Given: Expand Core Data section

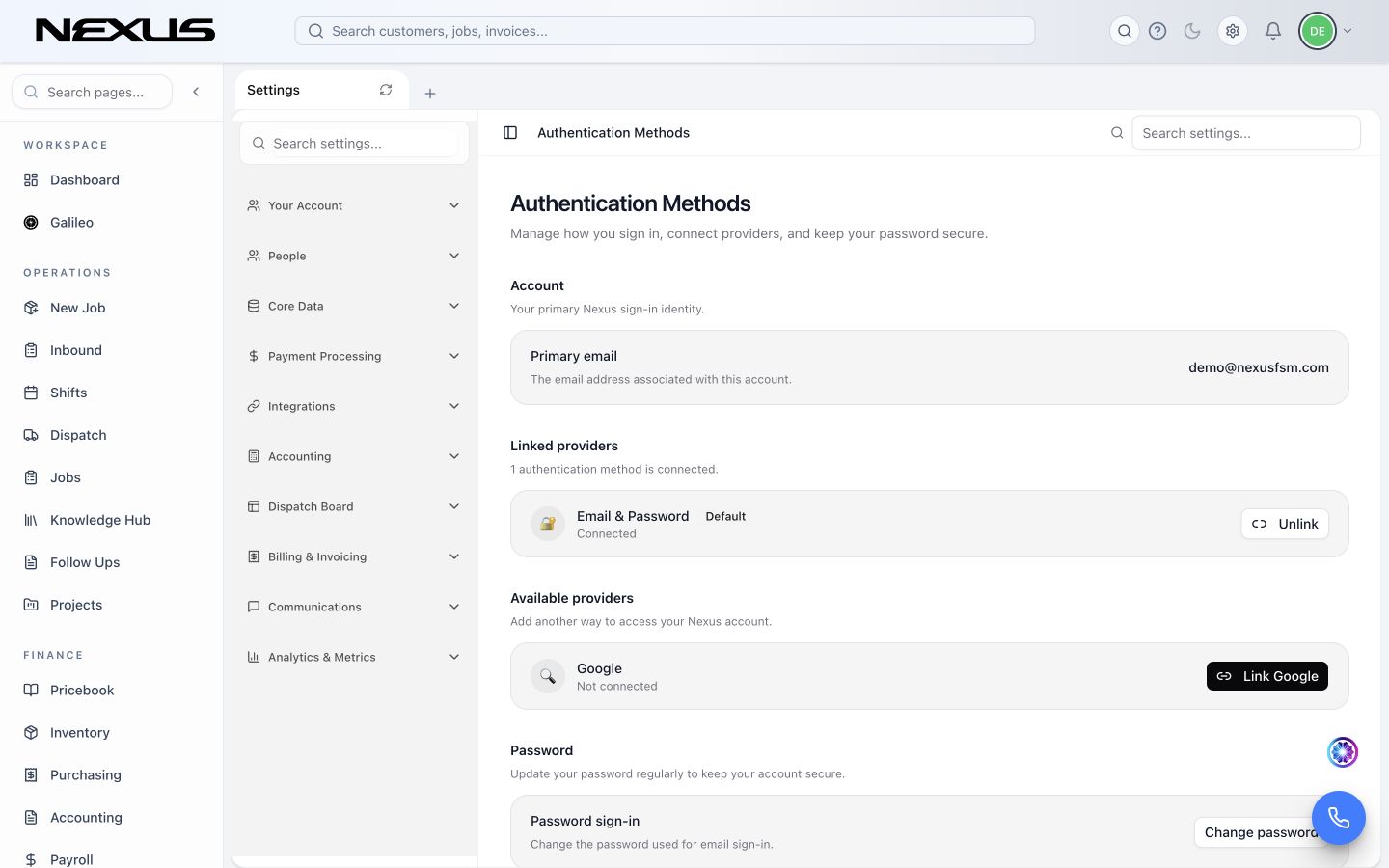Looking at the screenshot, I should 354,306.
